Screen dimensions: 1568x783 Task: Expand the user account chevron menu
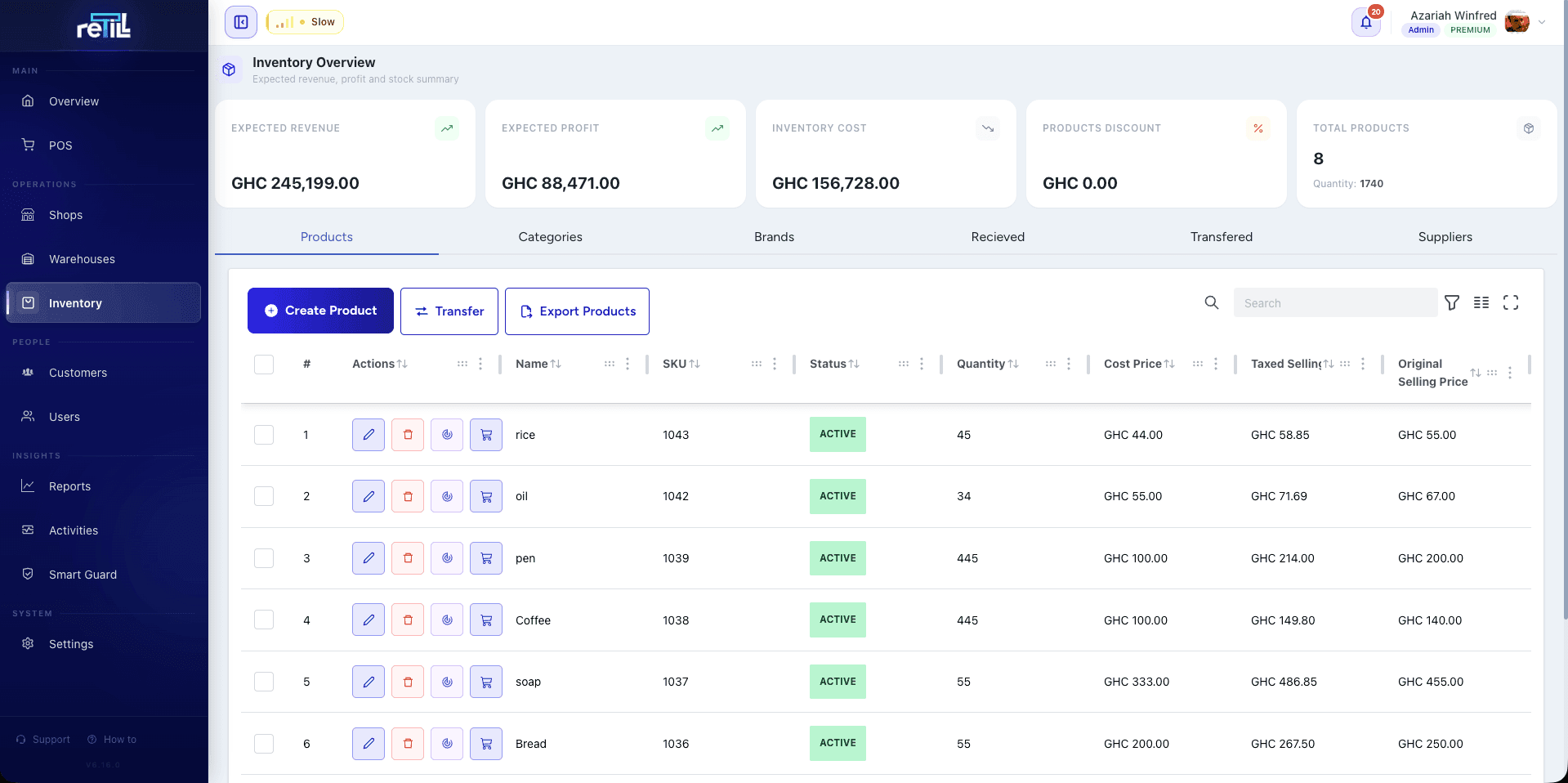coord(1542,22)
